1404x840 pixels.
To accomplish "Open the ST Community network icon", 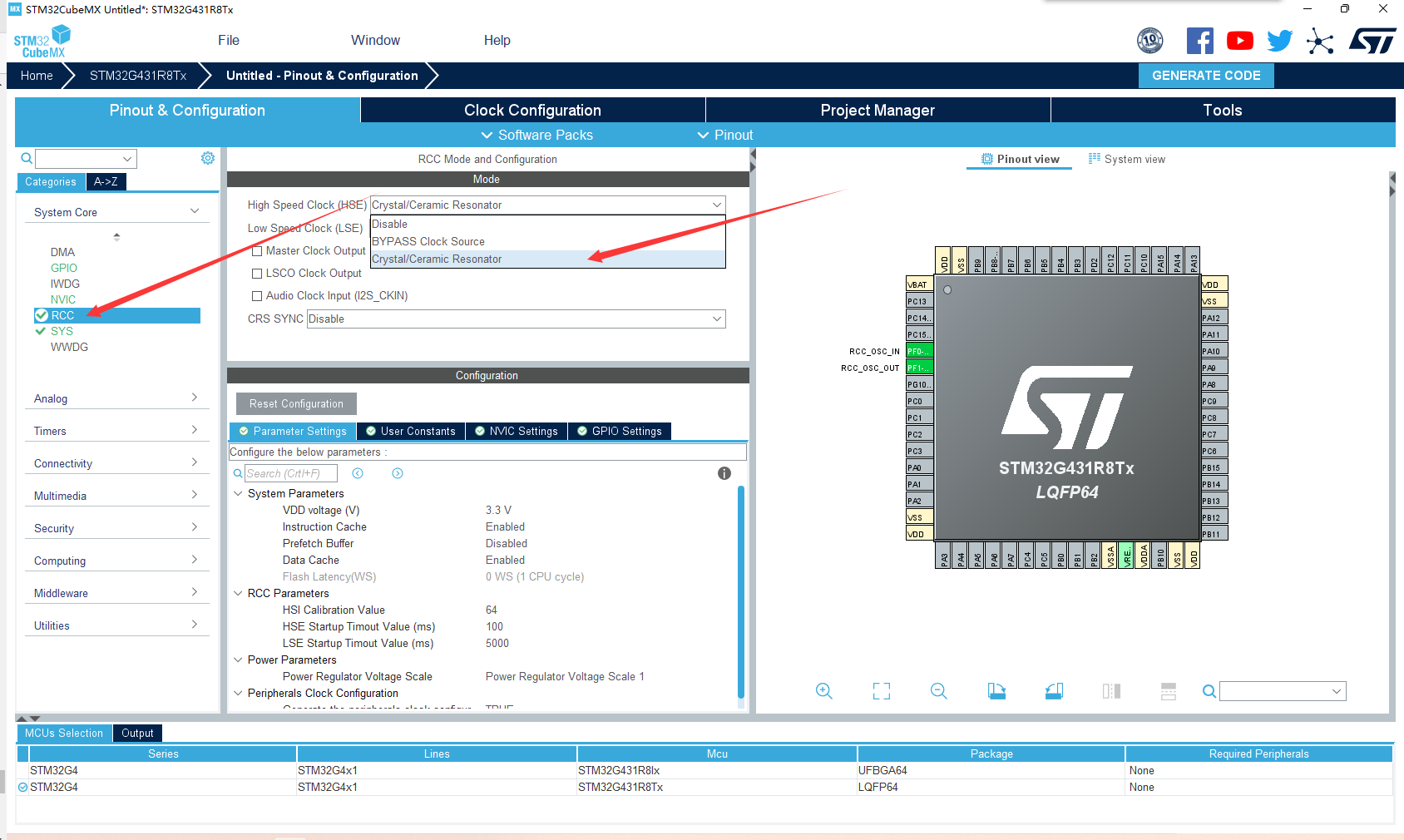I will click(x=1320, y=40).
